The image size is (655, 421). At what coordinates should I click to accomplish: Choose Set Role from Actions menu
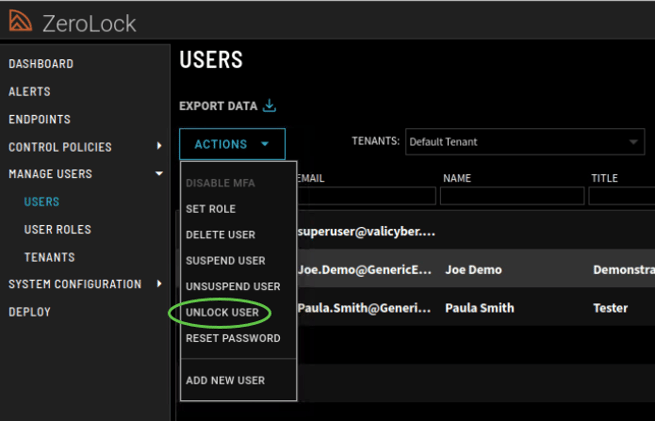211,209
